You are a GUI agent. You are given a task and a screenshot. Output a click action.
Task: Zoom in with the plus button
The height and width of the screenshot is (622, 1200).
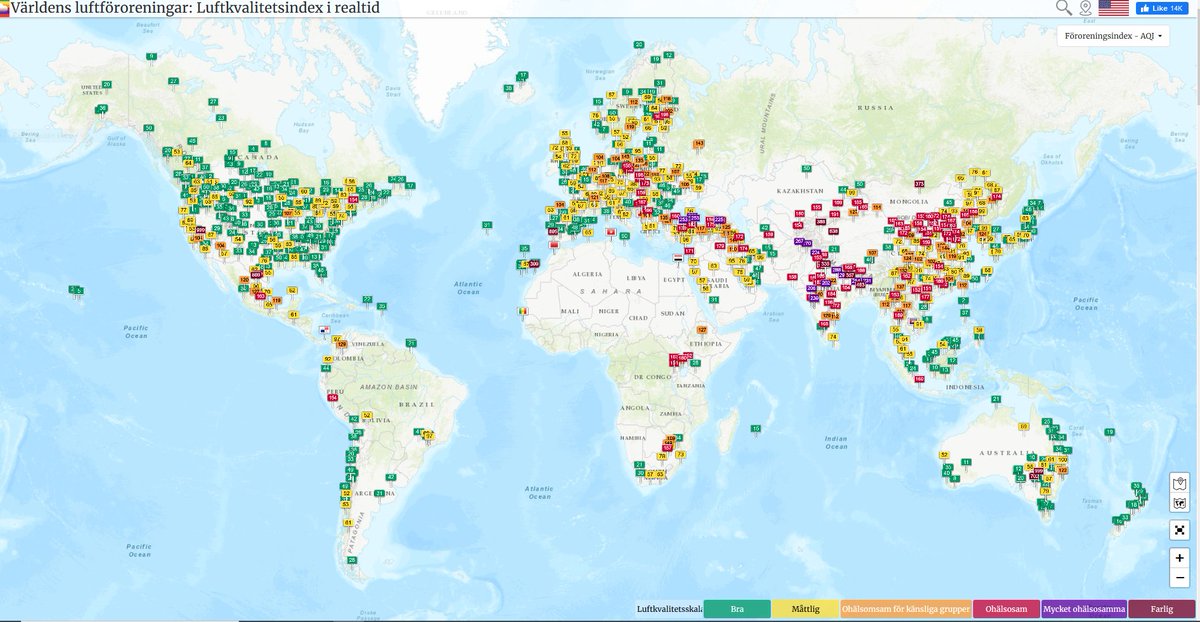pos(1180,558)
